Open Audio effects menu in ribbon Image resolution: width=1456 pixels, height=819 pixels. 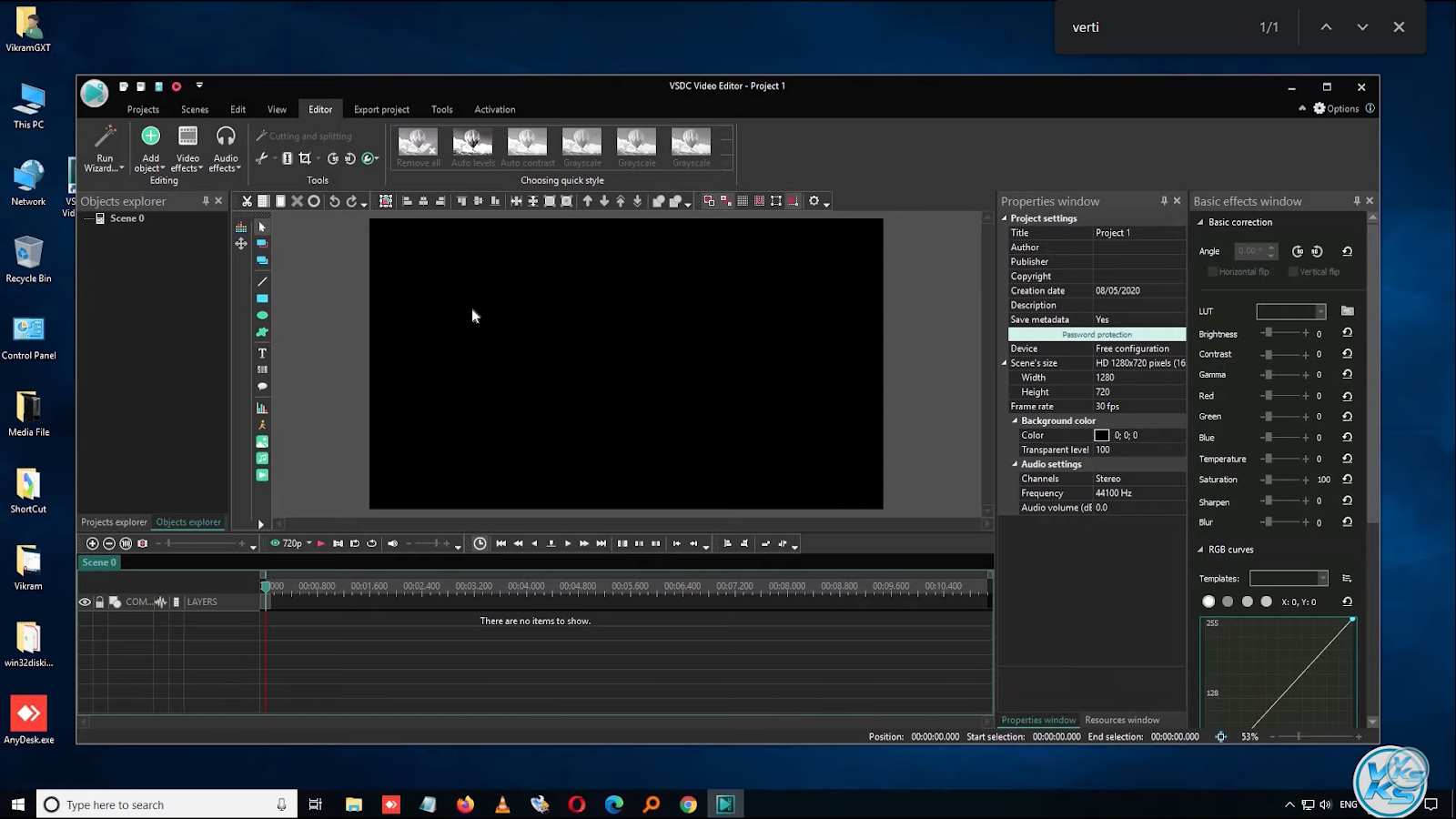(x=226, y=148)
